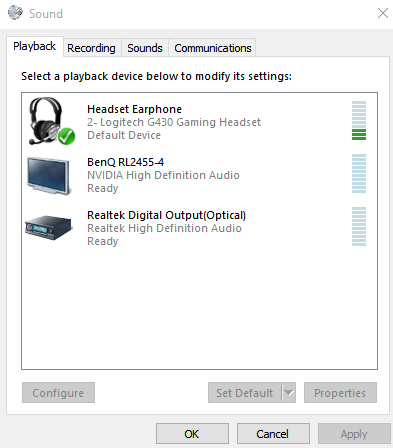393x448 pixels.
Task: Open the Sounds tab
Action: (x=145, y=48)
